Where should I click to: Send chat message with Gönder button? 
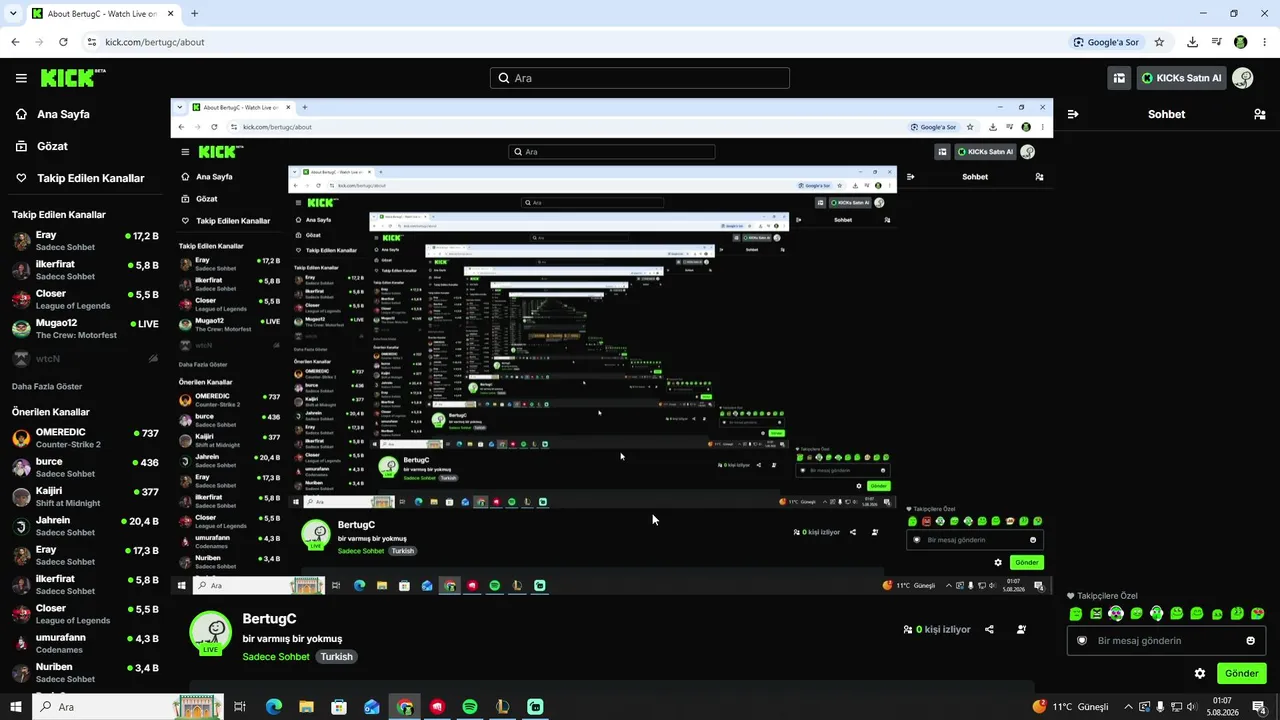click(1242, 674)
